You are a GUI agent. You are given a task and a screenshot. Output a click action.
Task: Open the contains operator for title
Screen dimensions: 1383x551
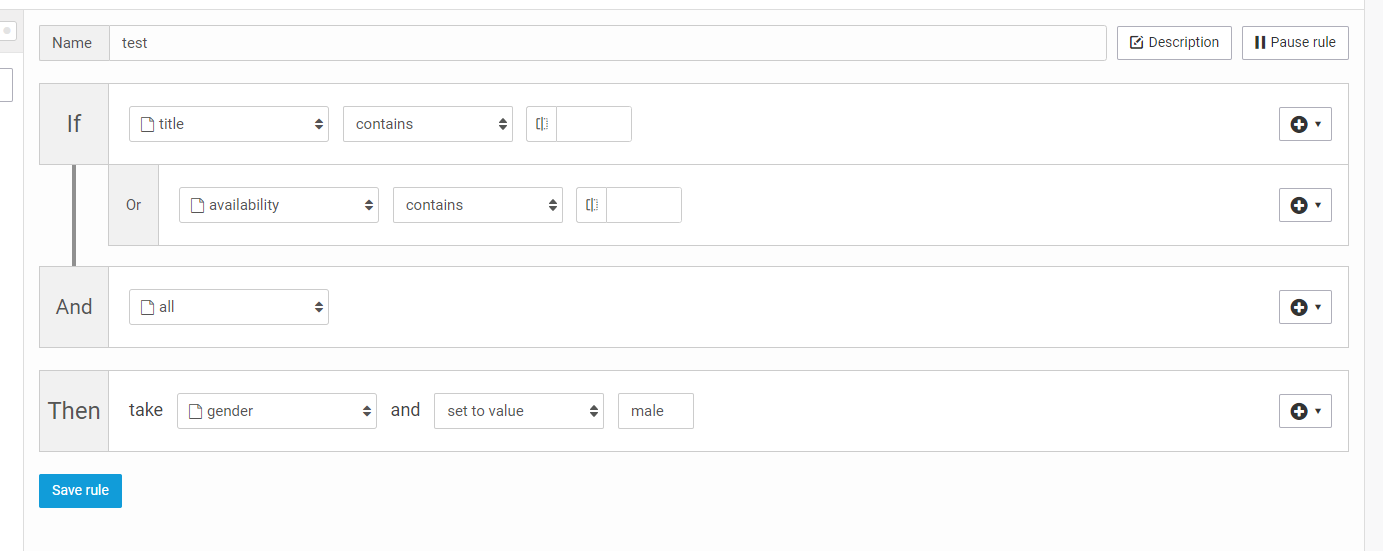click(x=428, y=124)
